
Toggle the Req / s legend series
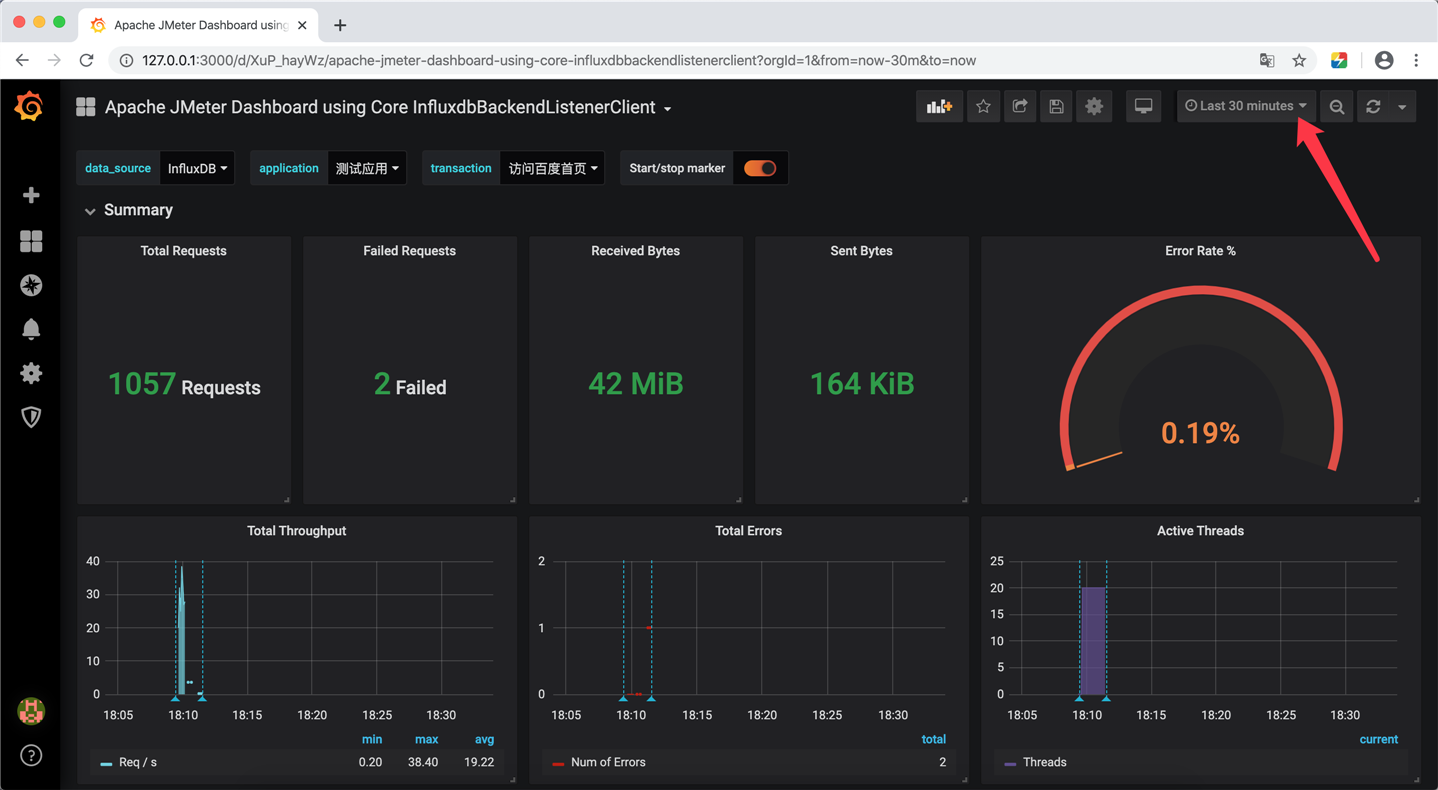pyautogui.click(x=138, y=762)
